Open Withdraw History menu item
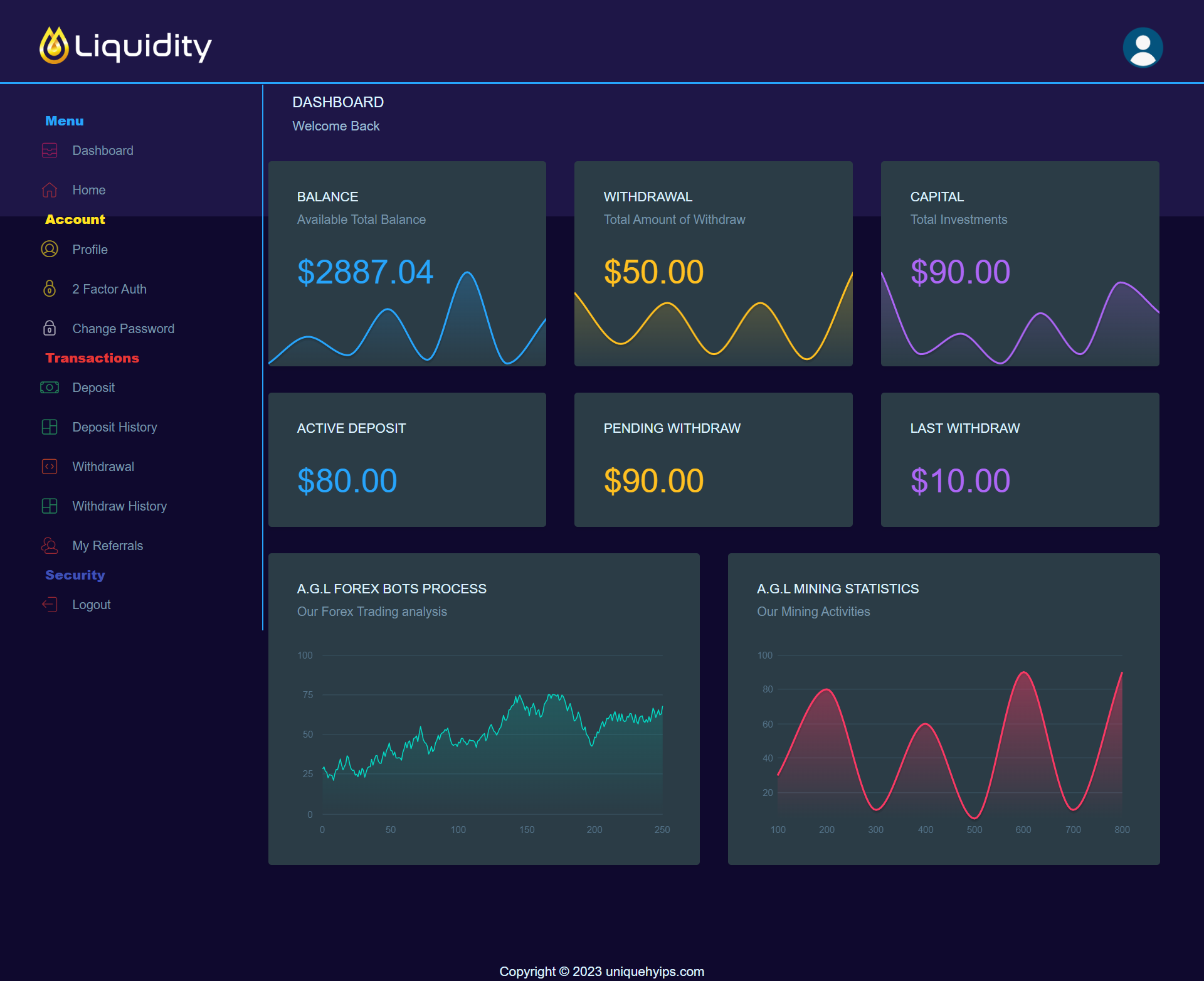The image size is (1204, 981). (x=119, y=506)
